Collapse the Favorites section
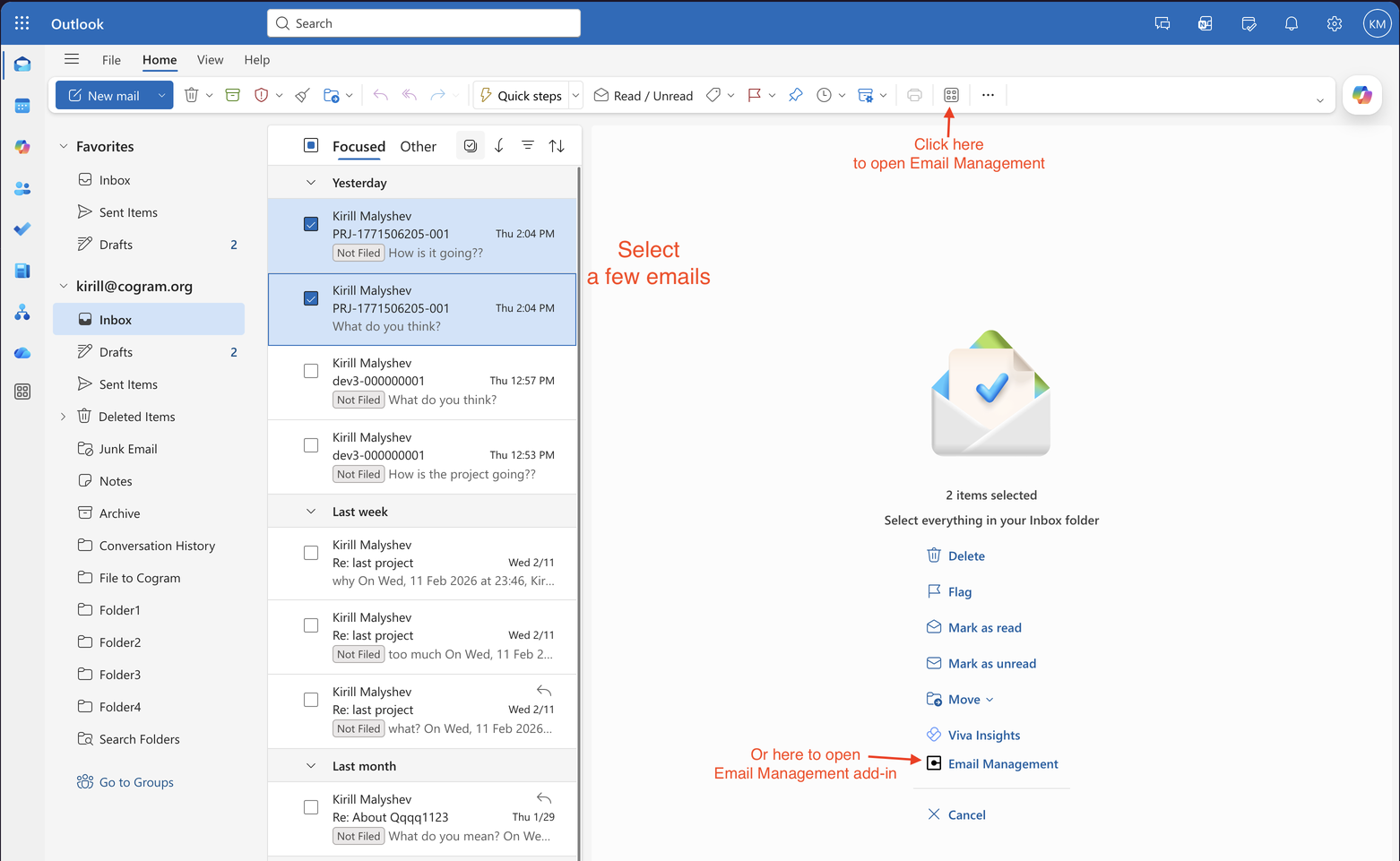1400x861 pixels. click(64, 146)
